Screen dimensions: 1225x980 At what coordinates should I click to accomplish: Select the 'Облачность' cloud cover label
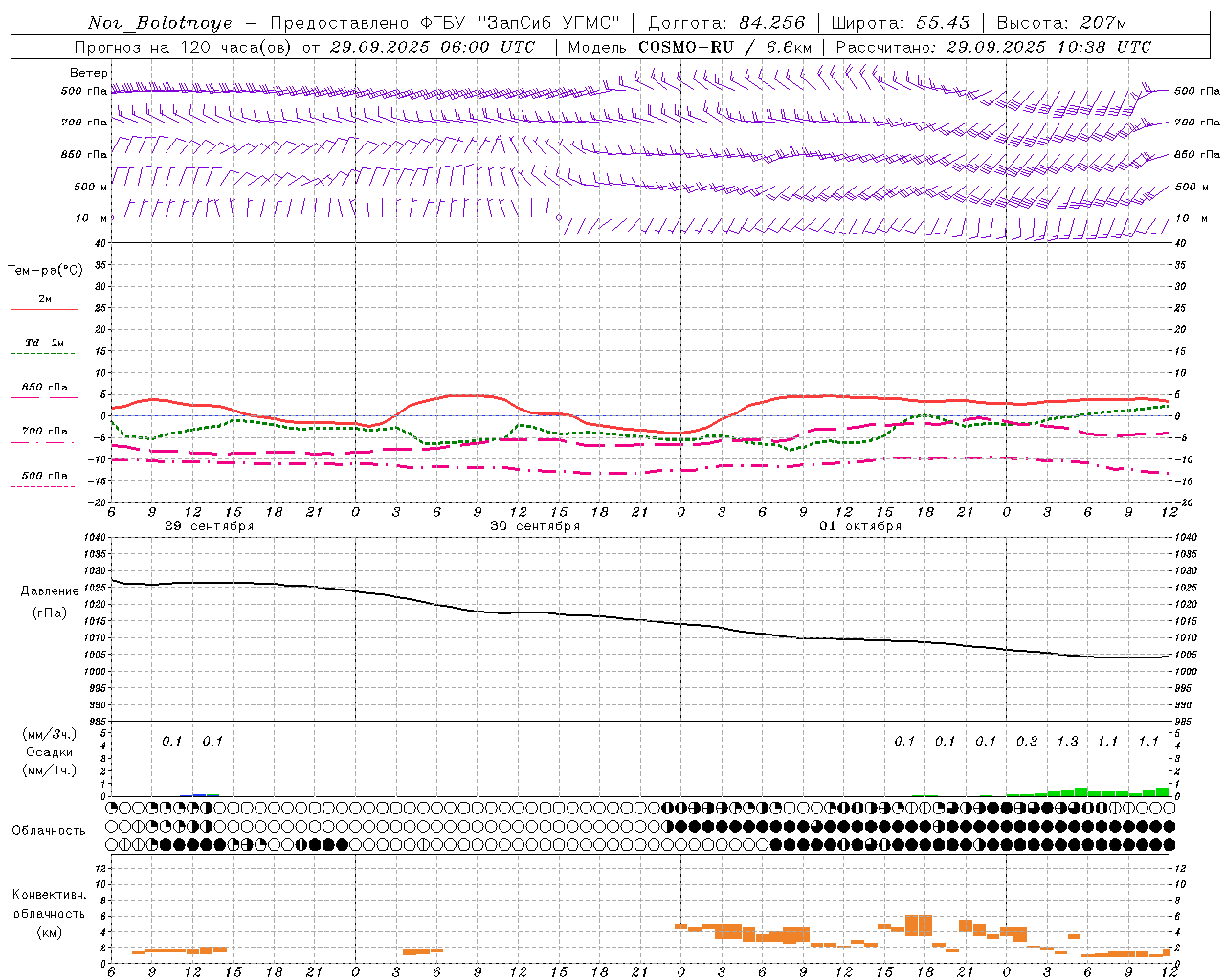[49, 831]
